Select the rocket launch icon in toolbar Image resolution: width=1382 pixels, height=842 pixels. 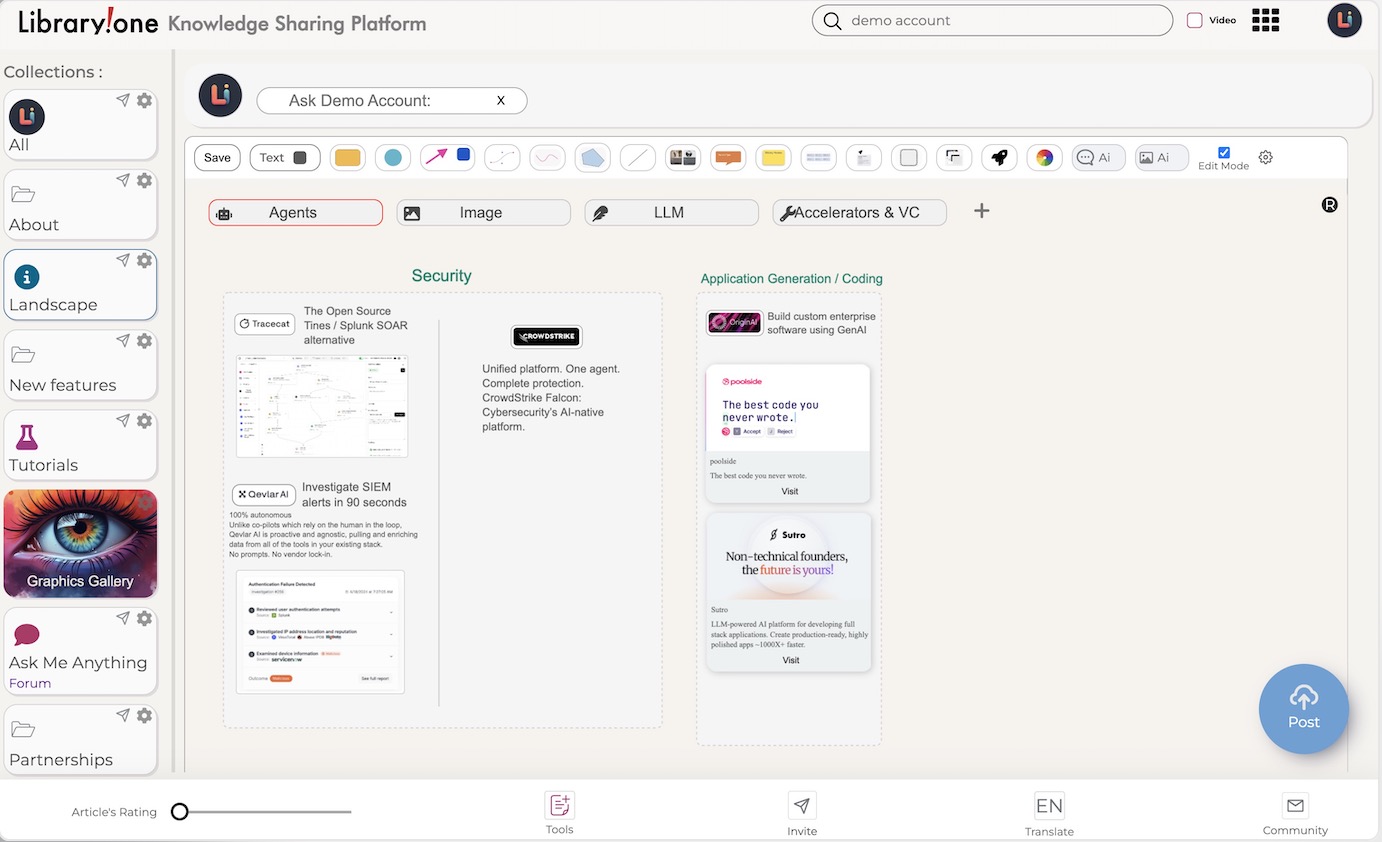(998, 158)
